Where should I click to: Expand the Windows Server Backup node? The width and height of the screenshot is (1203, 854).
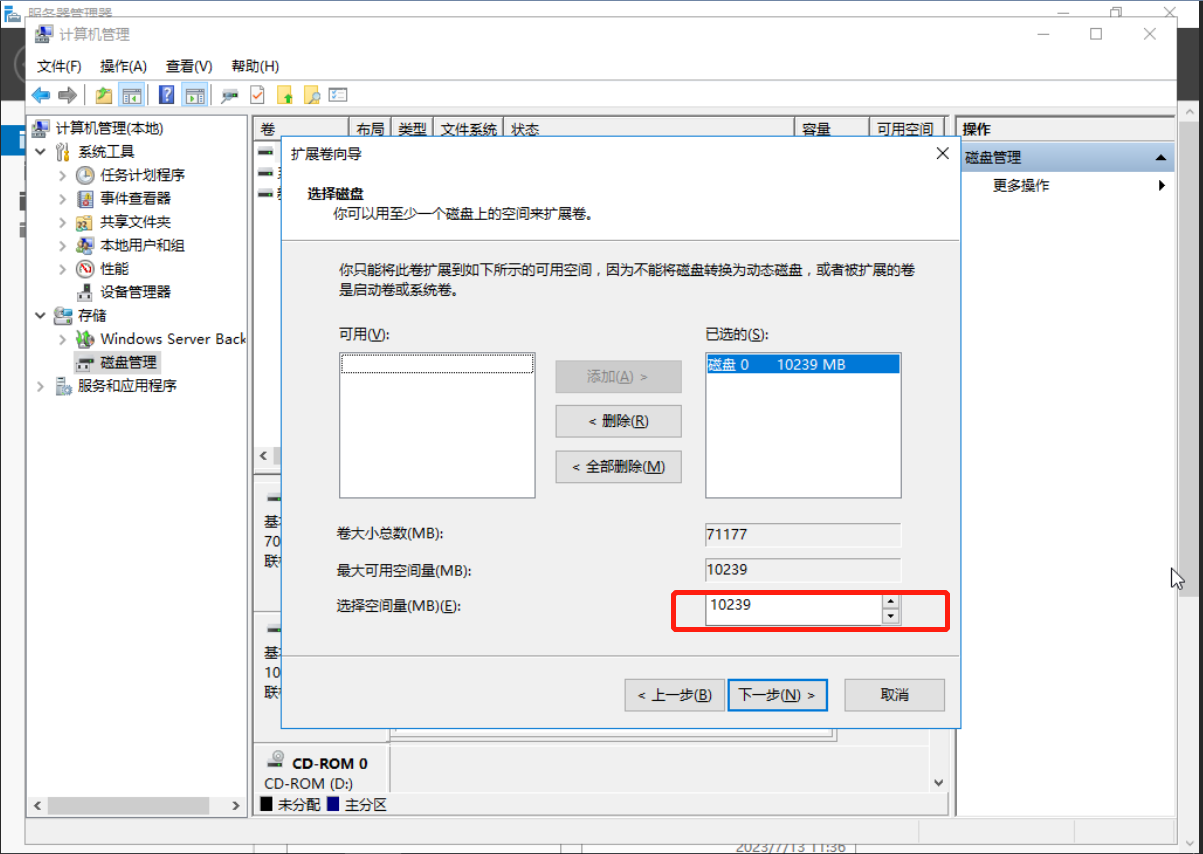pos(62,339)
